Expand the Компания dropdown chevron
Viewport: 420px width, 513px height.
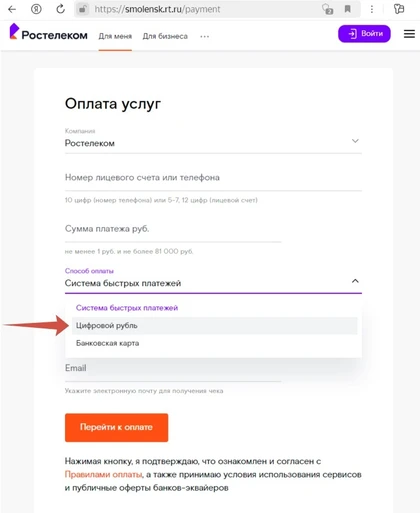(355, 141)
